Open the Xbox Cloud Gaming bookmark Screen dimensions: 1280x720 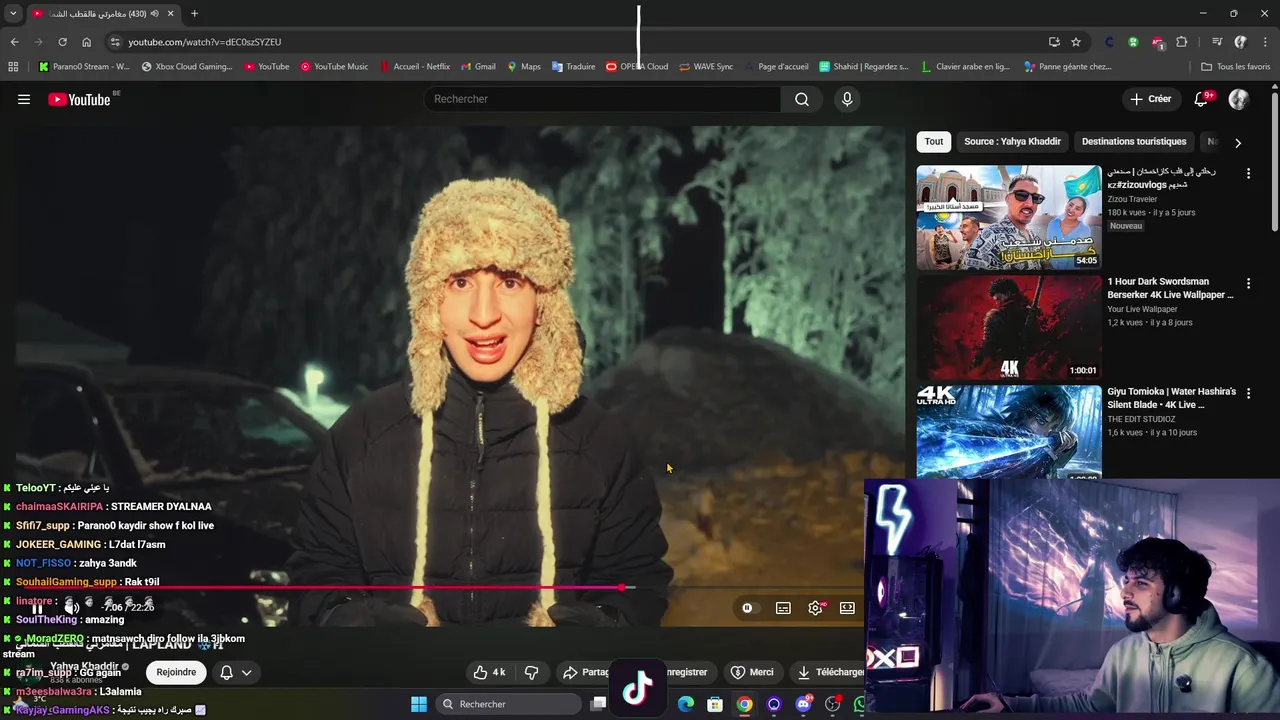tap(187, 67)
